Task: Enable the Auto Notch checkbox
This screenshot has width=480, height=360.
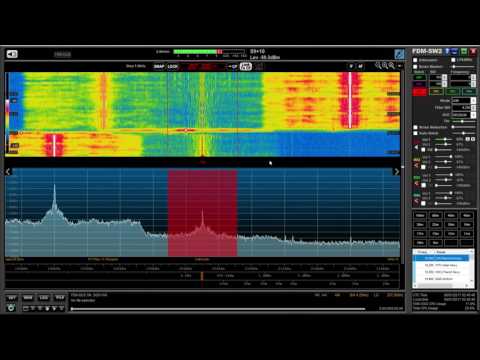Action: point(415,133)
